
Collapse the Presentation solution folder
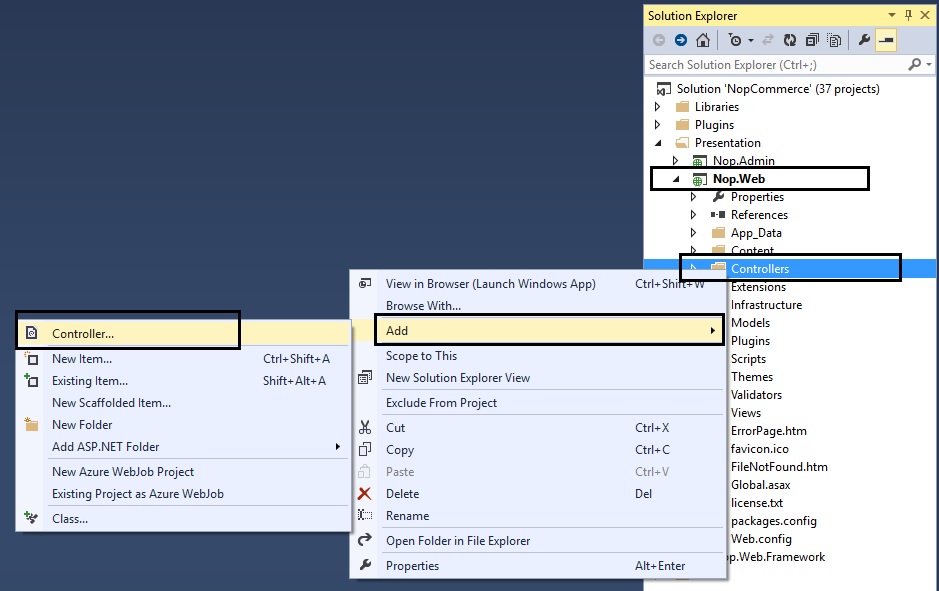658,143
